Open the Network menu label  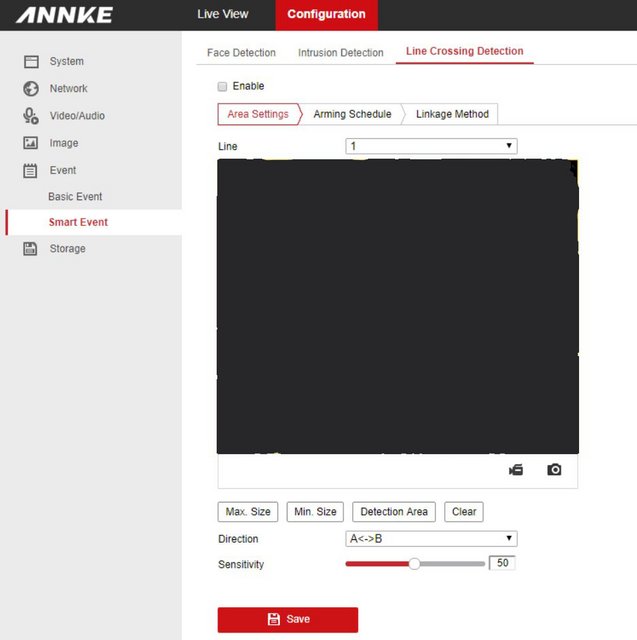click(69, 89)
